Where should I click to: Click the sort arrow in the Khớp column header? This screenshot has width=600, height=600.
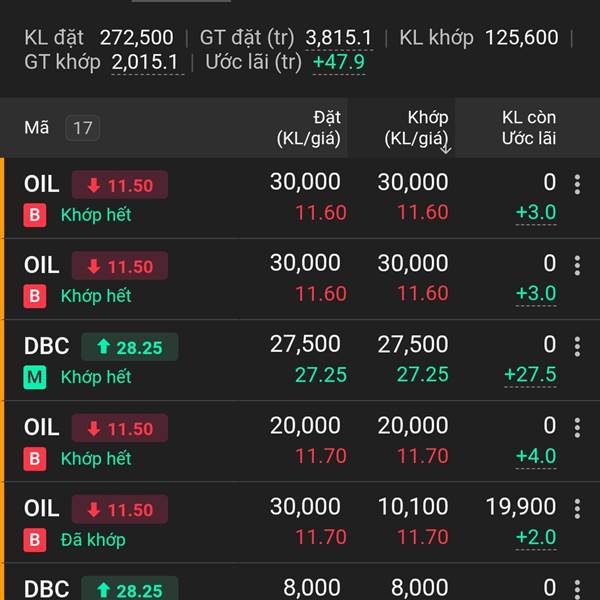[446, 148]
